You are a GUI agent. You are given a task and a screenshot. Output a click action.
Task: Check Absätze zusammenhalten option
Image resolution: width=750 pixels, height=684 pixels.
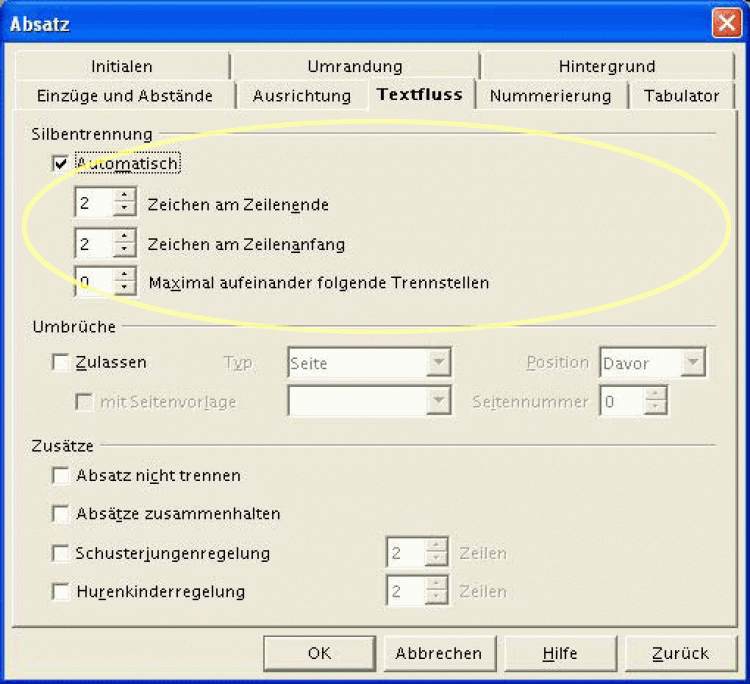click(60, 514)
